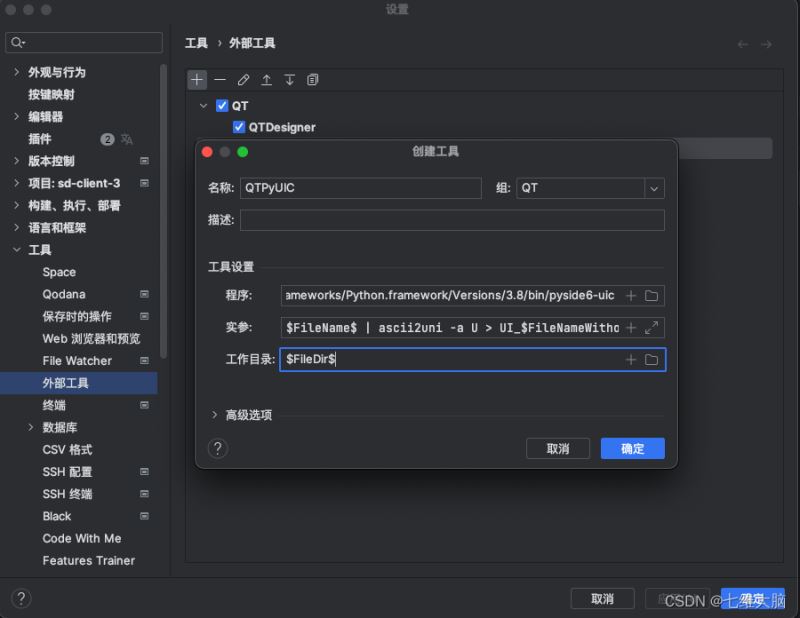Click the search magnifier icon in settings

coord(17,42)
